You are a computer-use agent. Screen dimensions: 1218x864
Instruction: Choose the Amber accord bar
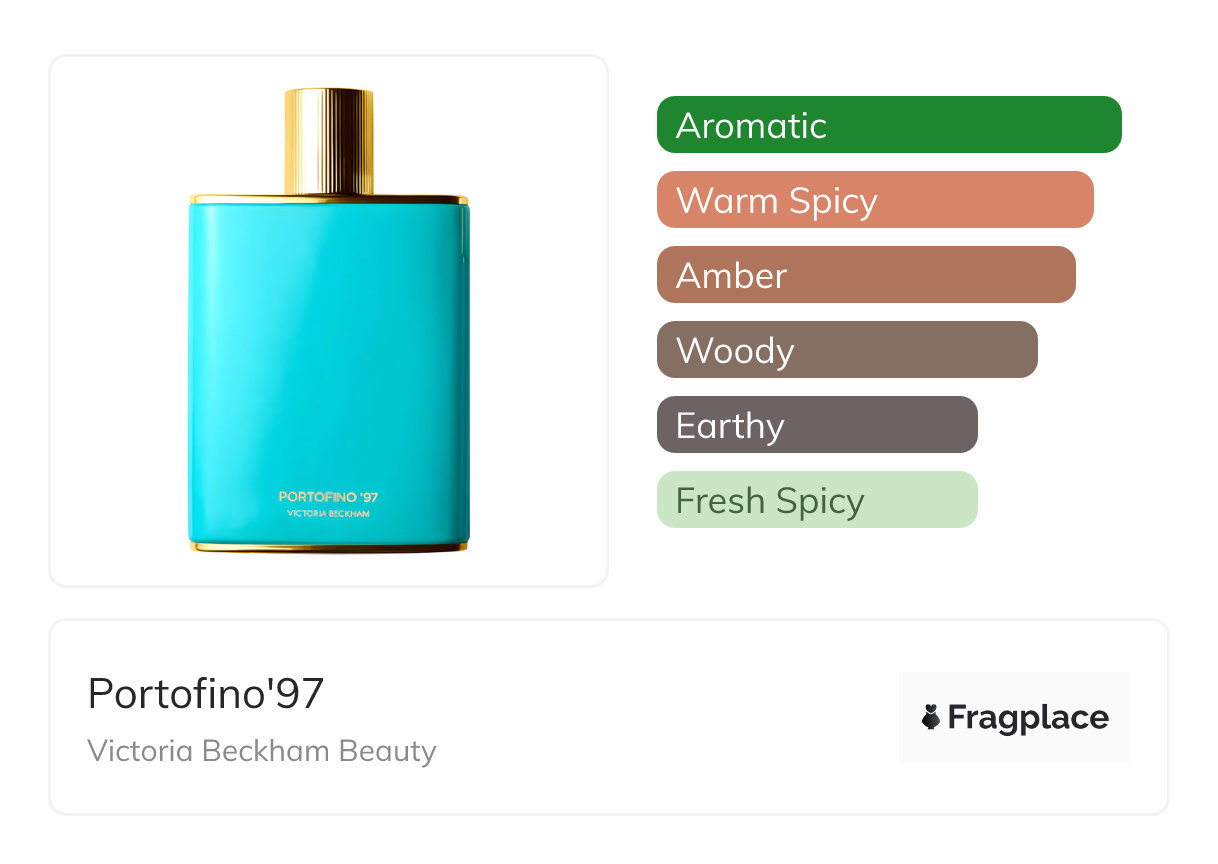pos(866,274)
